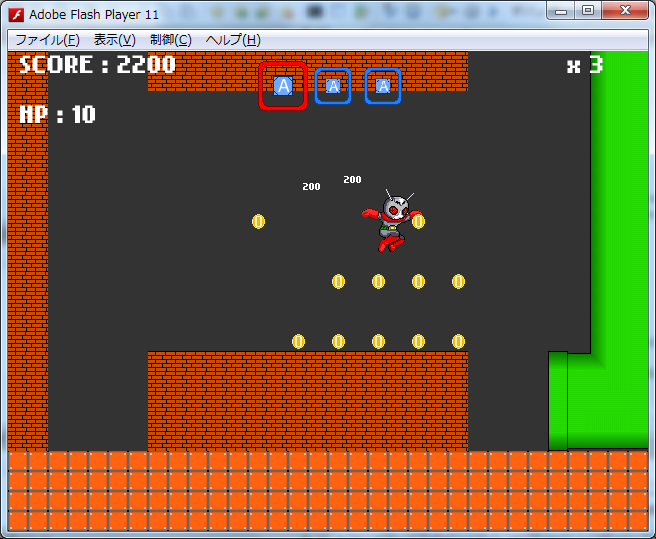This screenshot has height=539, width=656.
Task: Open the 制御(C) menu
Action: (x=171, y=40)
